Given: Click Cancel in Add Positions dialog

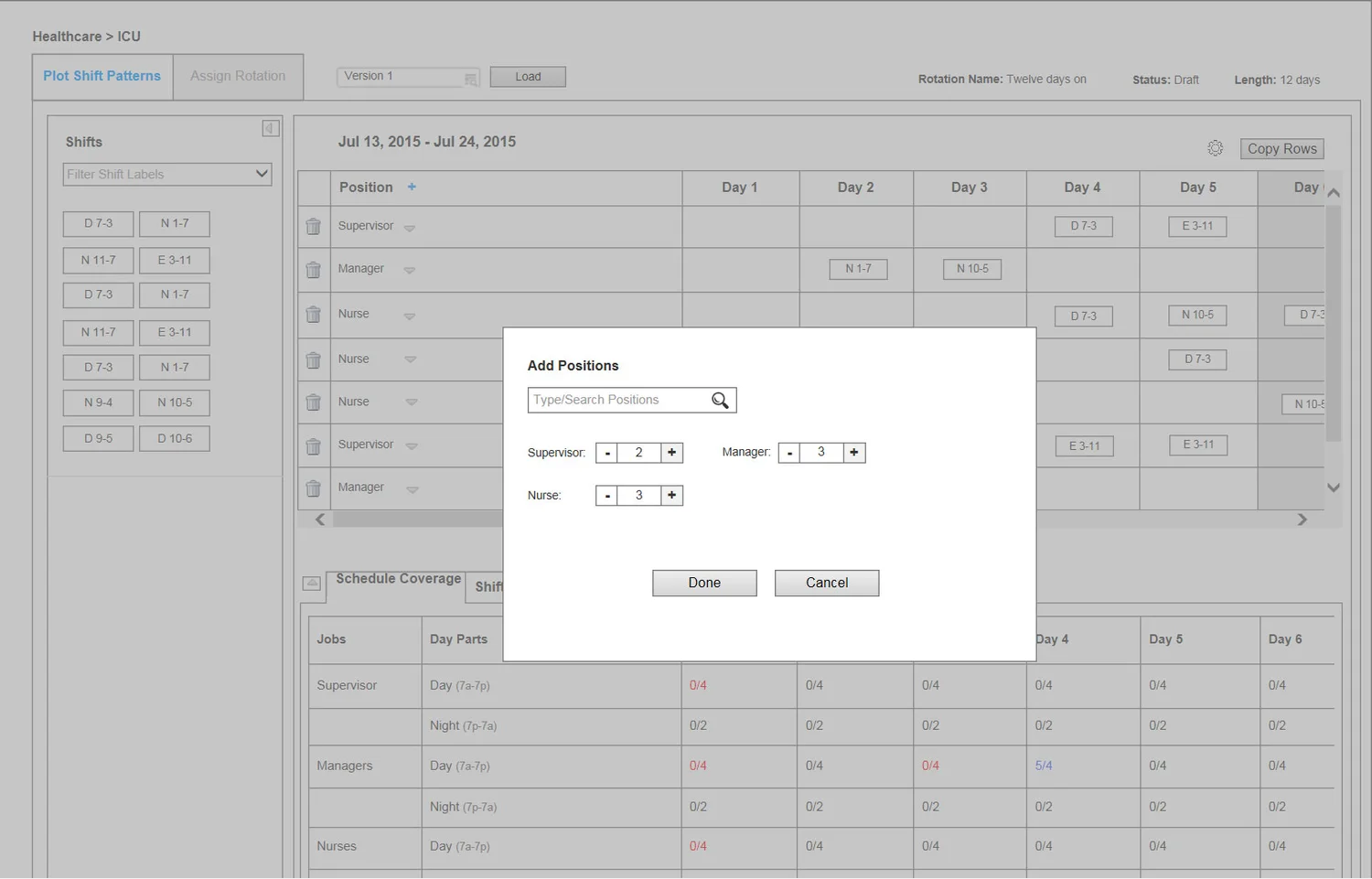Looking at the screenshot, I should pos(827,583).
